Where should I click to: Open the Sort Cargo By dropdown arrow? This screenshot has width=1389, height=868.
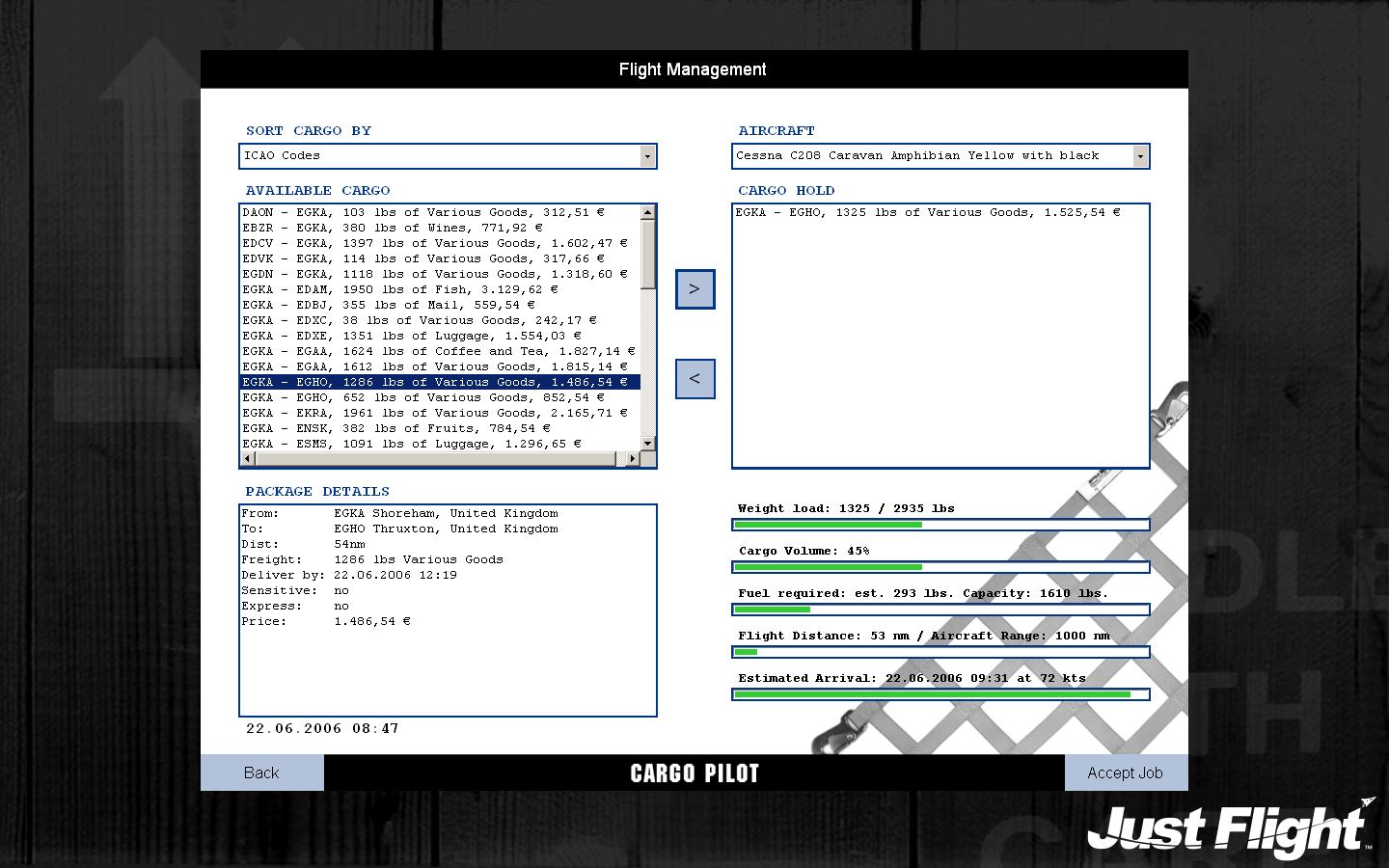(x=647, y=156)
